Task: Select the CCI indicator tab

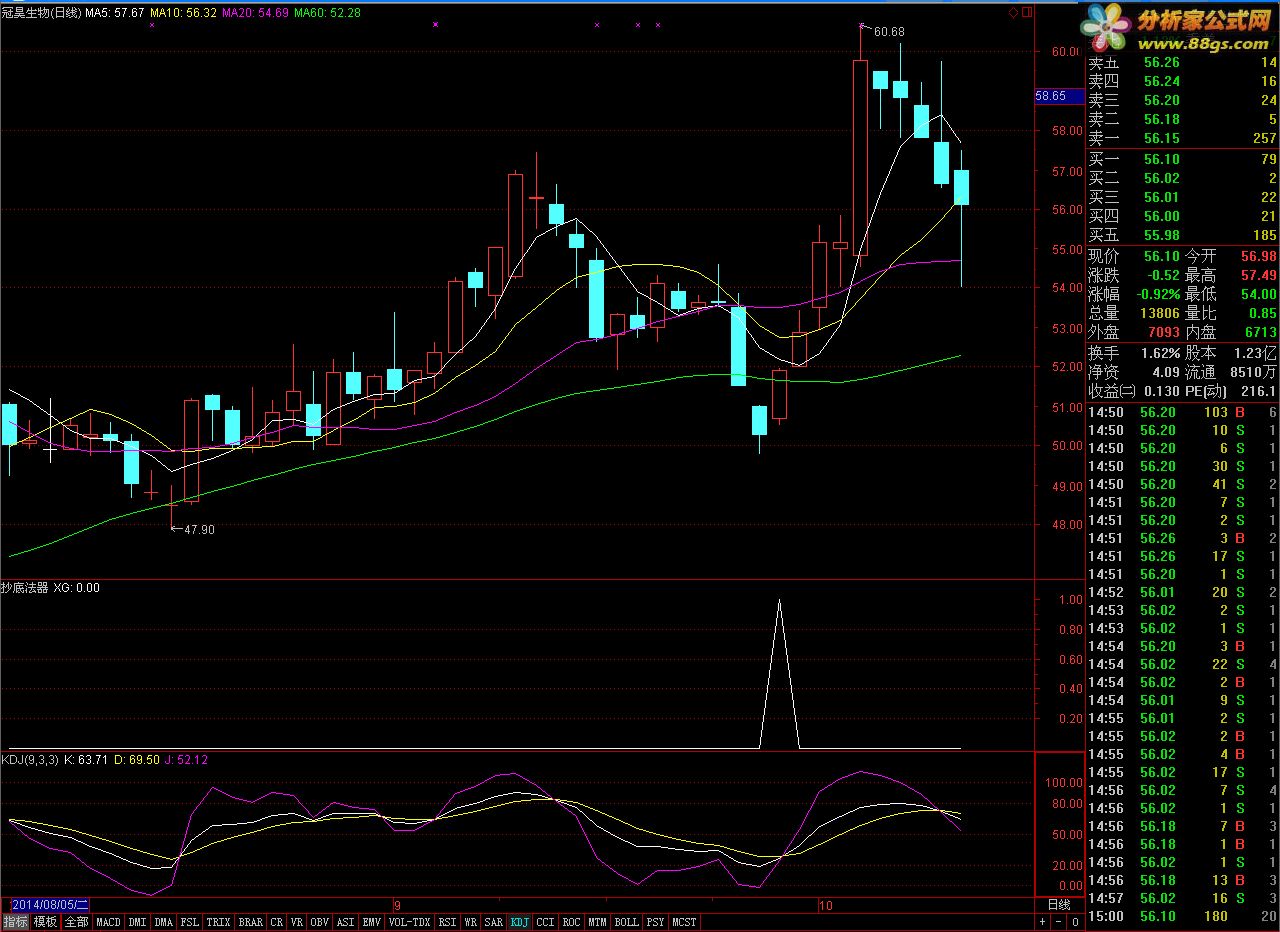Action: click(x=546, y=922)
